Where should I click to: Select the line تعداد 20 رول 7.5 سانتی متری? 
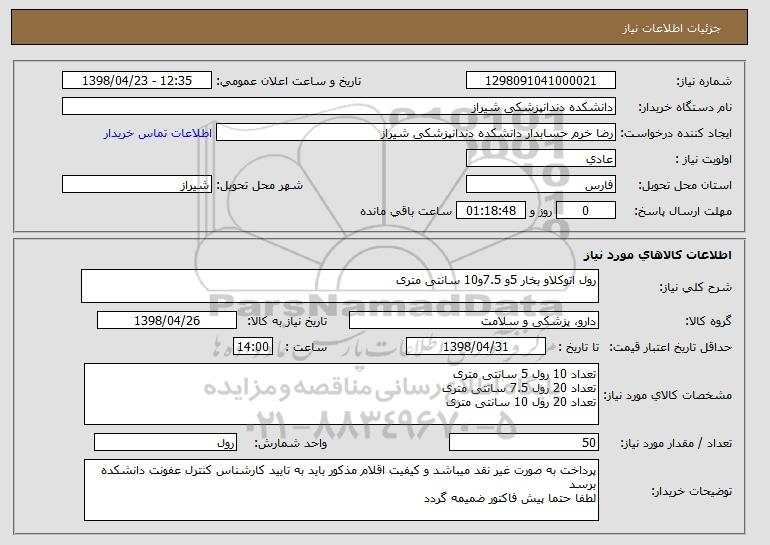(x=519, y=388)
